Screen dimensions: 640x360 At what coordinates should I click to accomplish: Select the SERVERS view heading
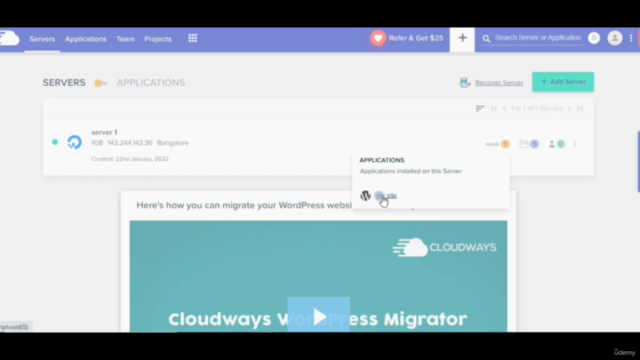point(64,83)
